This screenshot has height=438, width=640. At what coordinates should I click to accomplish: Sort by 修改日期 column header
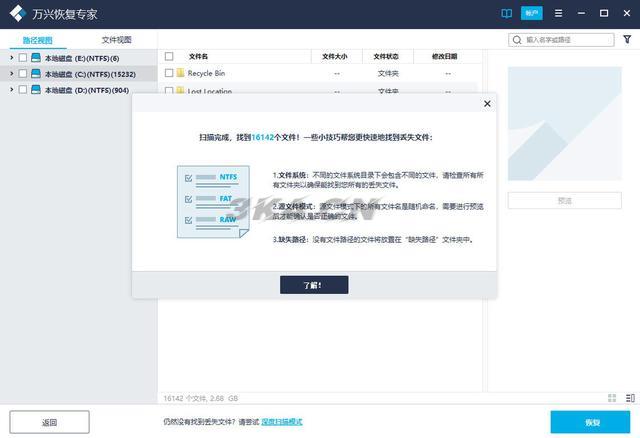[x=445, y=56]
